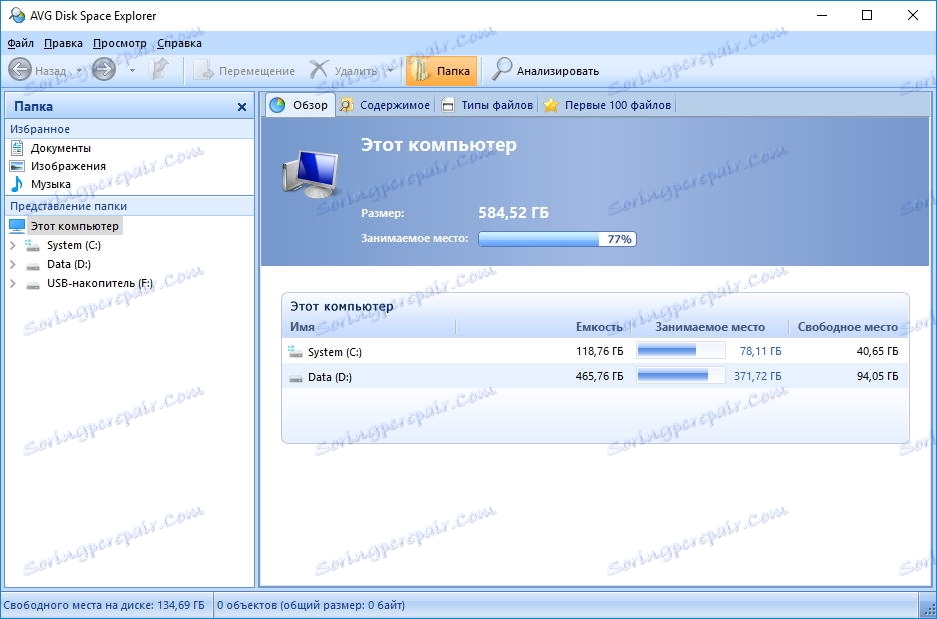This screenshot has height=619, width=937.
Task: Expand the Data (D:) tree node
Action: [13, 264]
